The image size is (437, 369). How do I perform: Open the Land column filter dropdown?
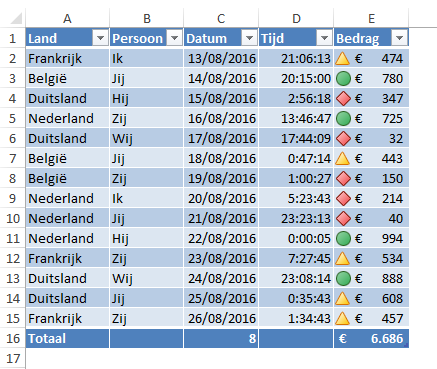(100, 38)
